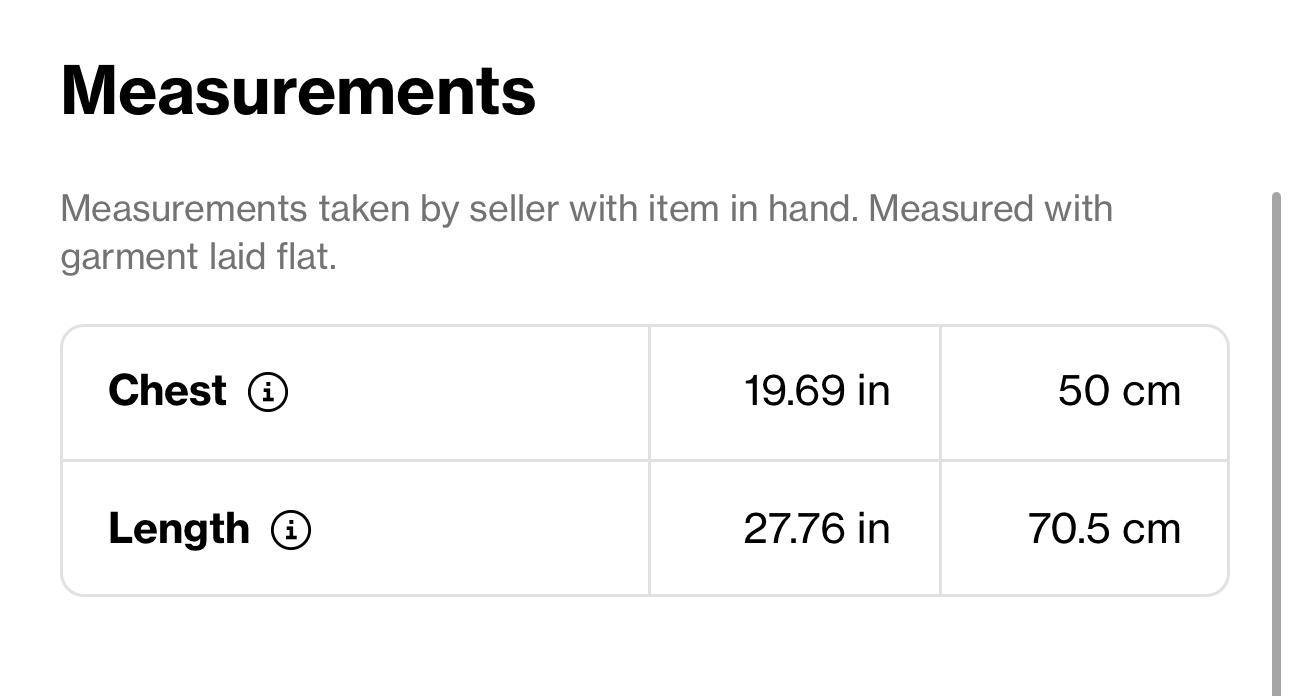Image resolution: width=1290 pixels, height=696 pixels.
Task: Click the 'Measurements taken by seller' description line
Action: (587, 209)
